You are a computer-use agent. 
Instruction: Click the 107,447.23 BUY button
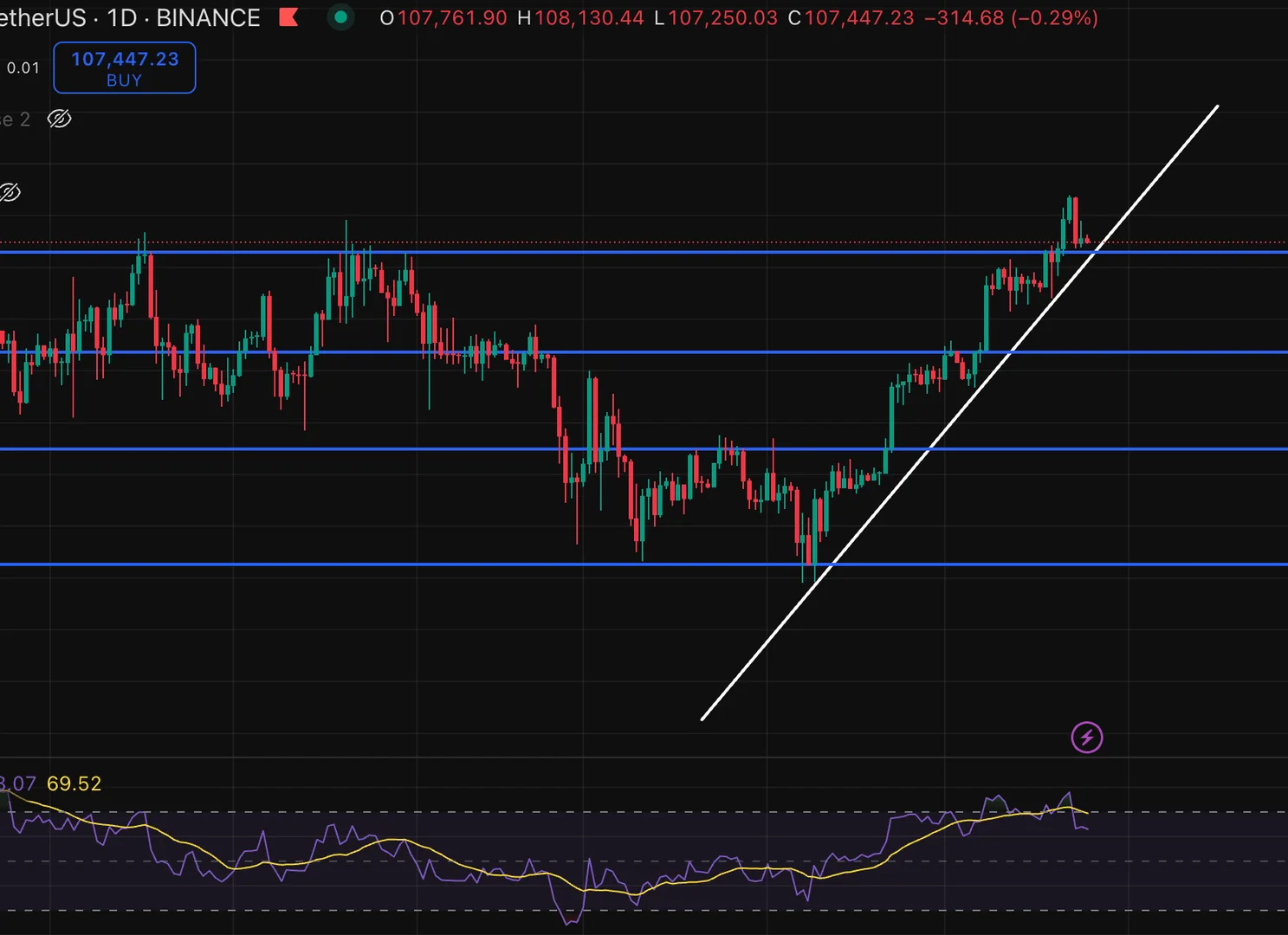tap(125, 68)
